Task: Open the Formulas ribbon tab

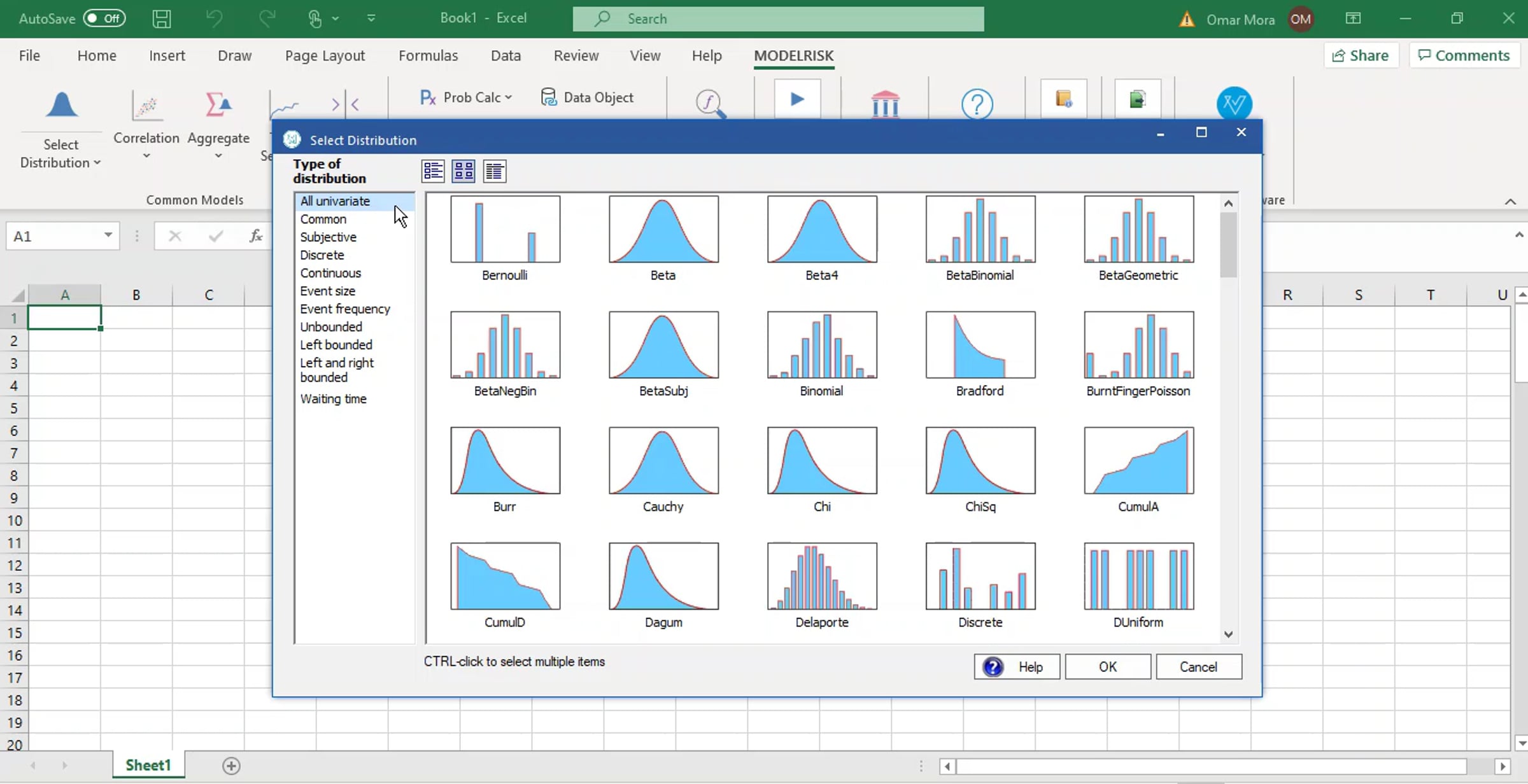Action: (x=428, y=56)
